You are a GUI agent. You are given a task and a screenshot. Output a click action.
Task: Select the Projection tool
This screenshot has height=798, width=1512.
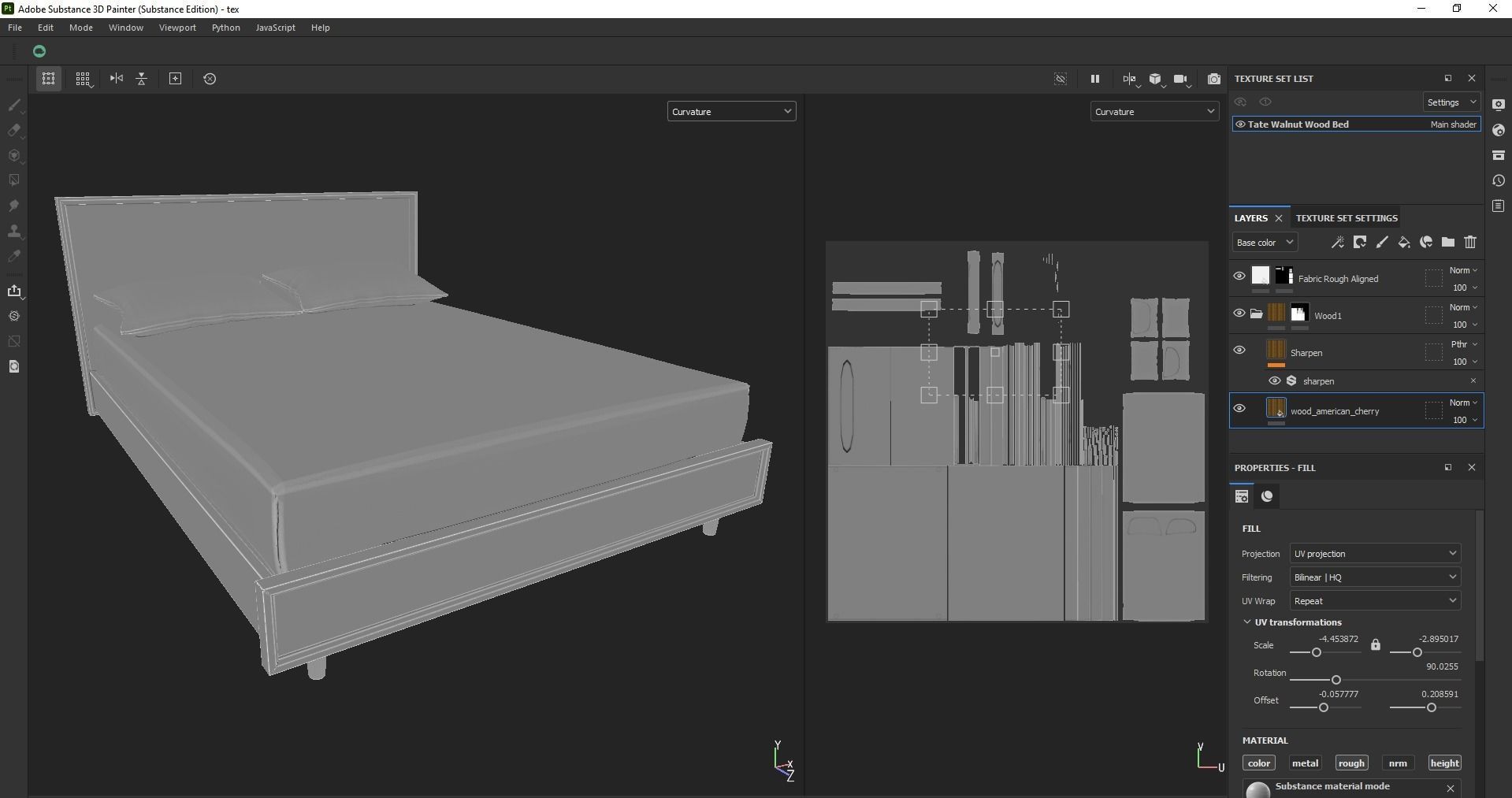pyautogui.click(x=13, y=155)
